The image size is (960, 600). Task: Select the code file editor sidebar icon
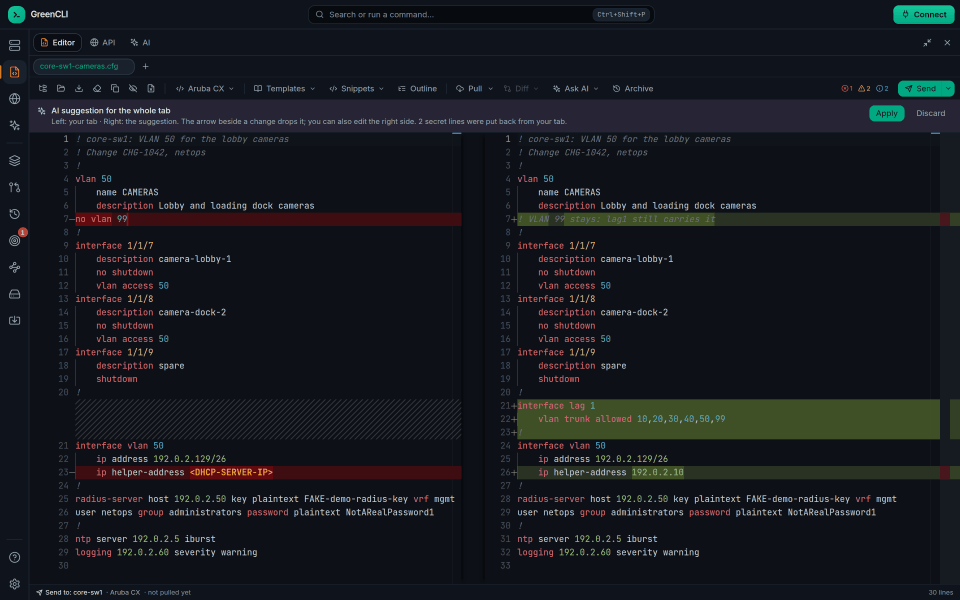15,72
